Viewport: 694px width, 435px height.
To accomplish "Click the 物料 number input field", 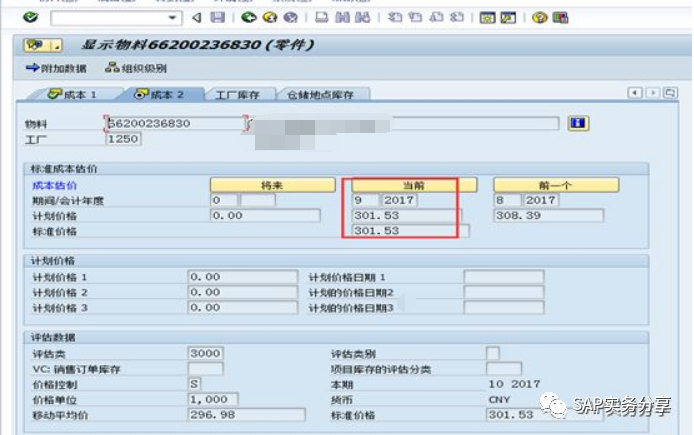I will click(x=175, y=123).
